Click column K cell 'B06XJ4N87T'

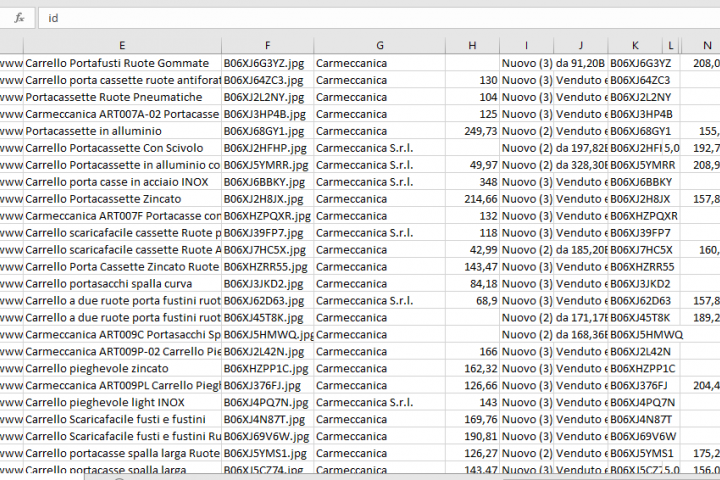coord(636,419)
